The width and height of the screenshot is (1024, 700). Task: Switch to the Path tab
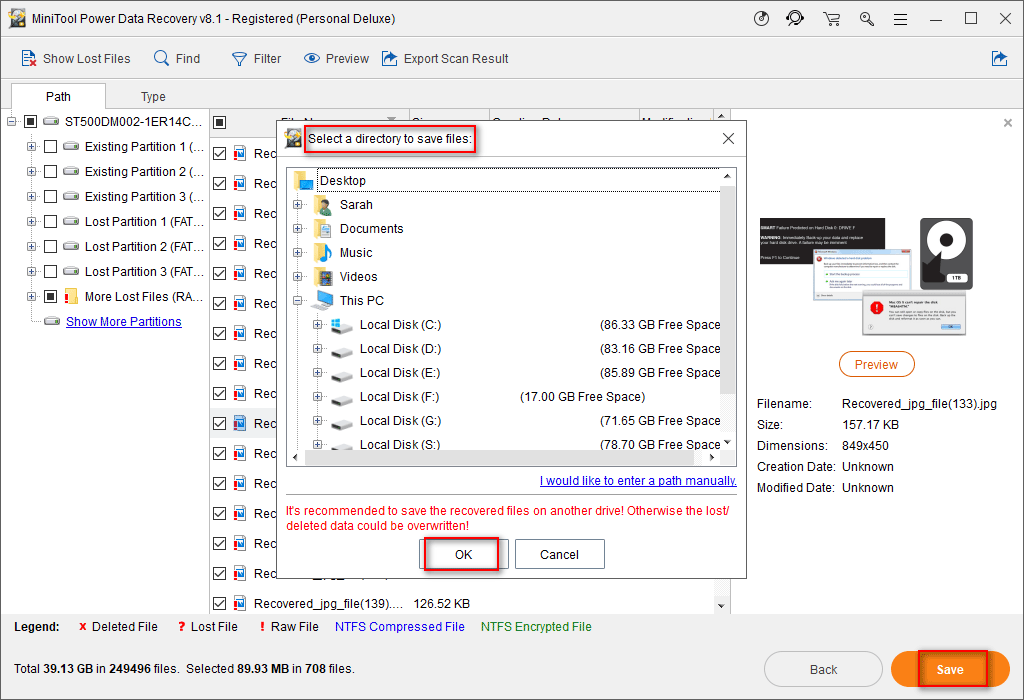coord(58,97)
